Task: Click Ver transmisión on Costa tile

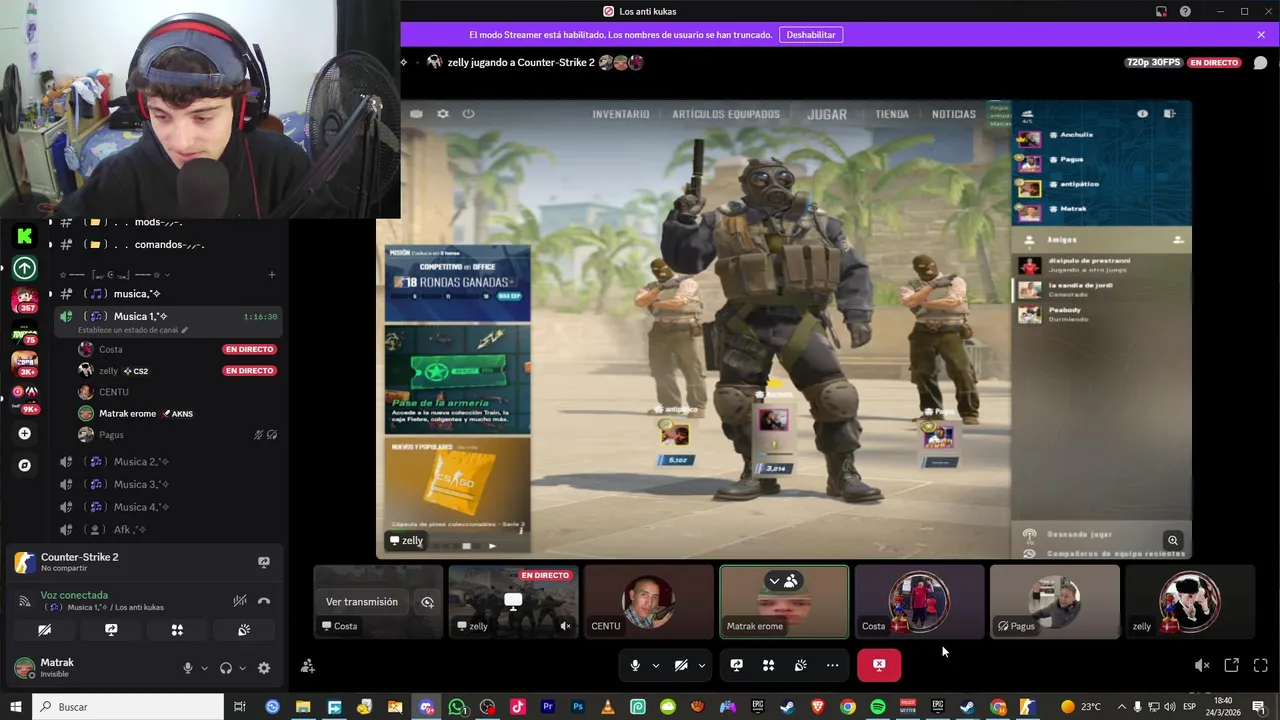Action: point(362,602)
